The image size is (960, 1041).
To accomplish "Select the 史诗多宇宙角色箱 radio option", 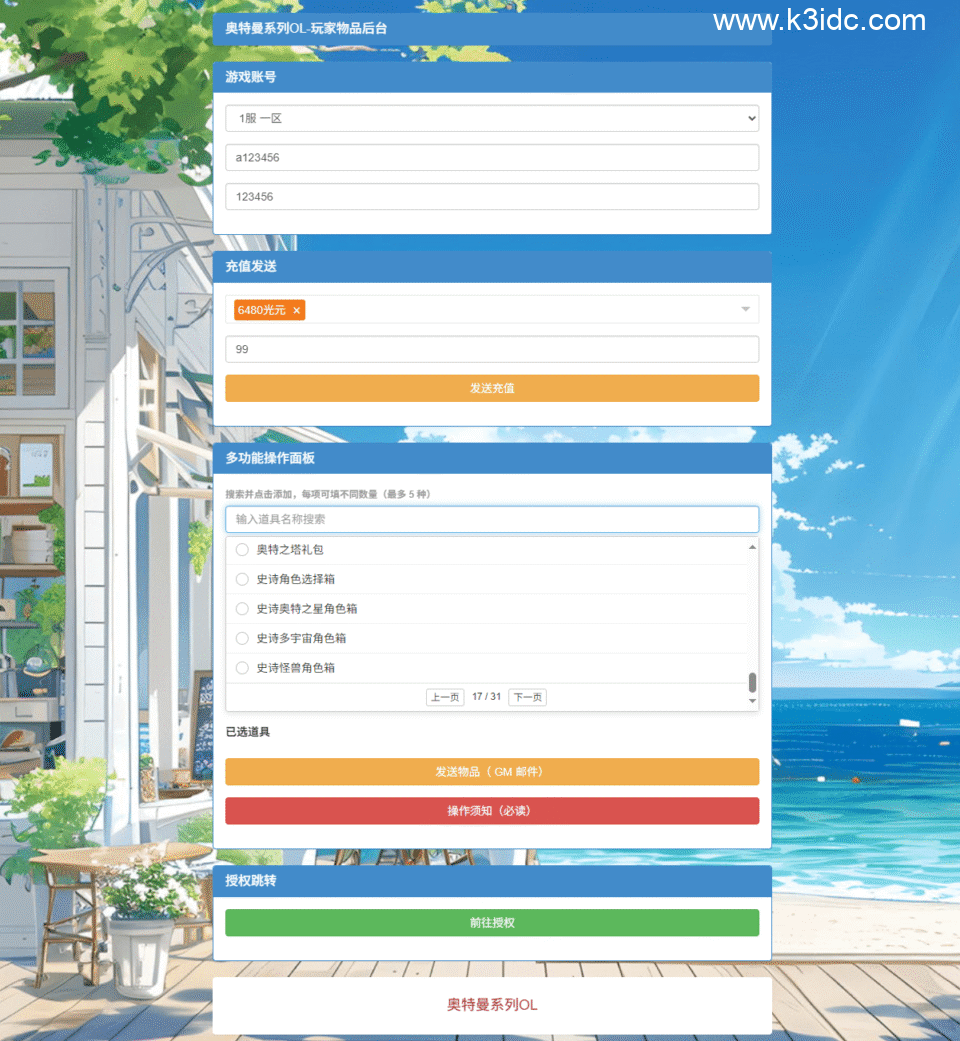I will pos(242,638).
